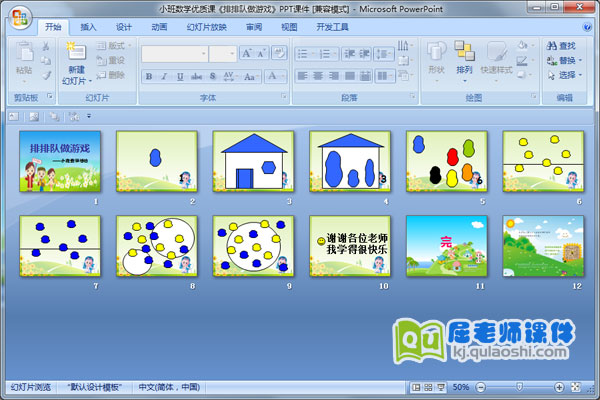The image size is (600, 400).
Task: Open the font size dropdown
Action: click(x=232, y=54)
